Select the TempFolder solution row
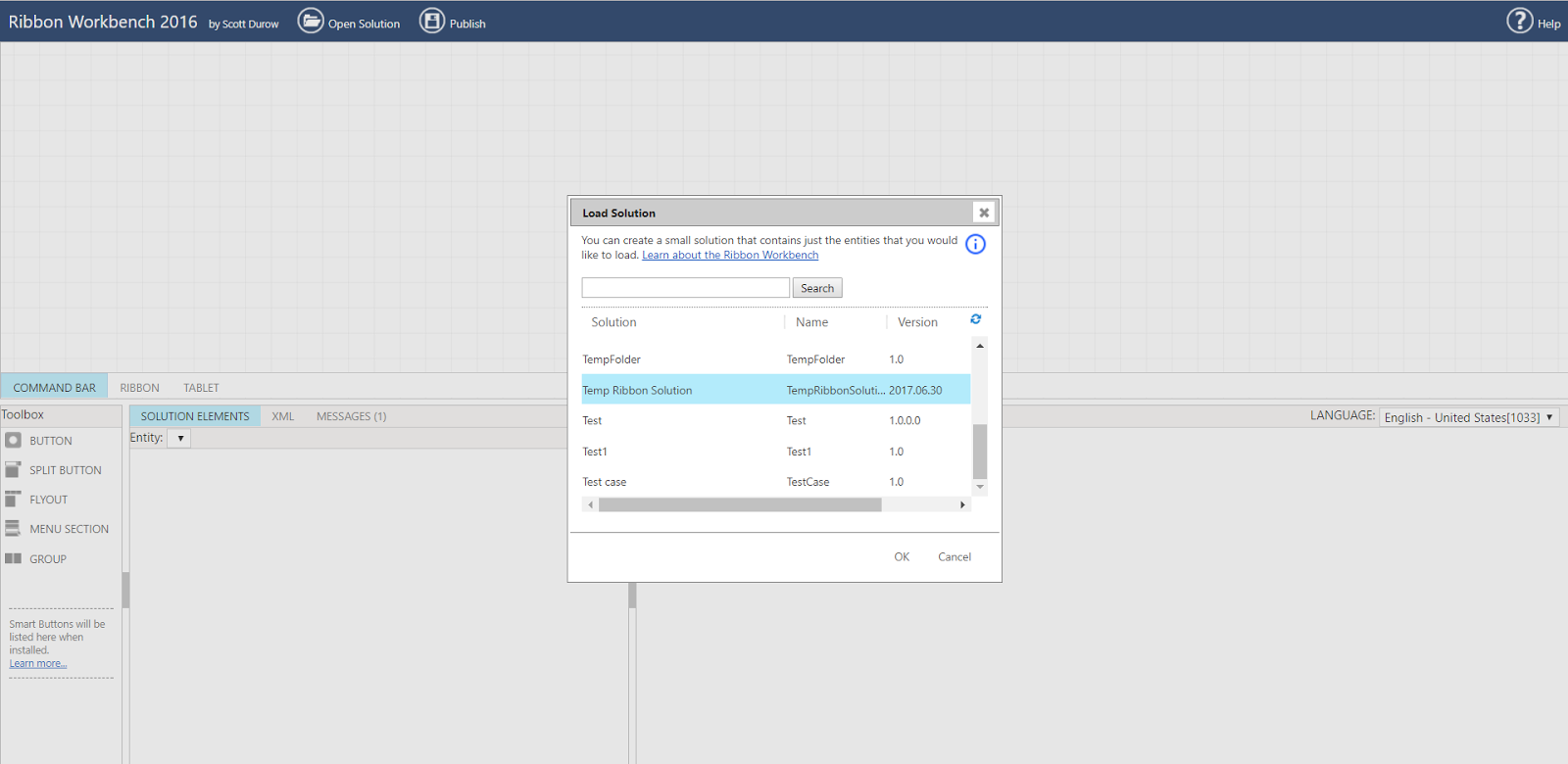This screenshot has width=1568, height=764. pyautogui.click(x=776, y=359)
